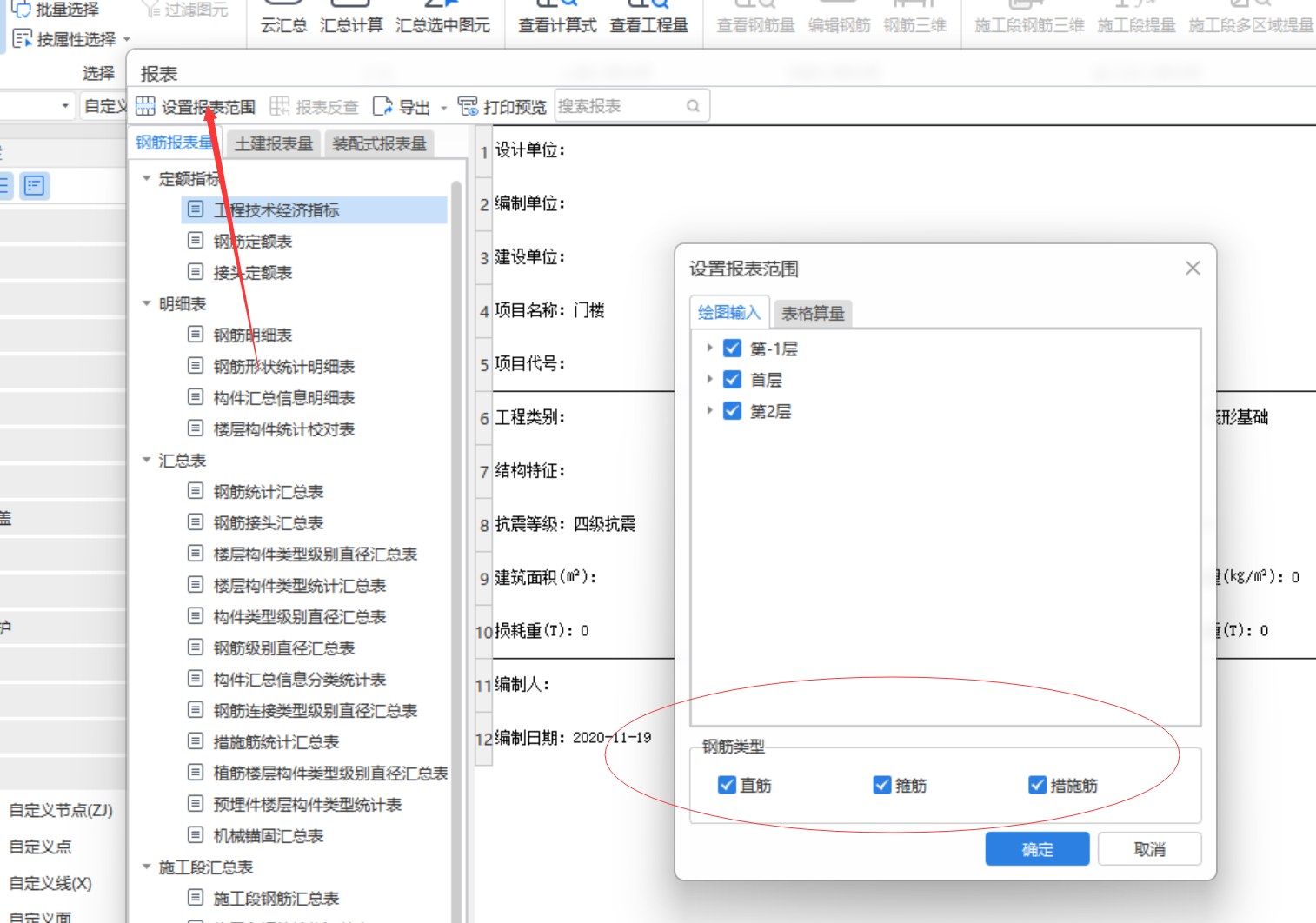Screen dimensions: 1316x923
Task: Open 钢筋形状统计明细表 report icon
Action: coord(196,365)
